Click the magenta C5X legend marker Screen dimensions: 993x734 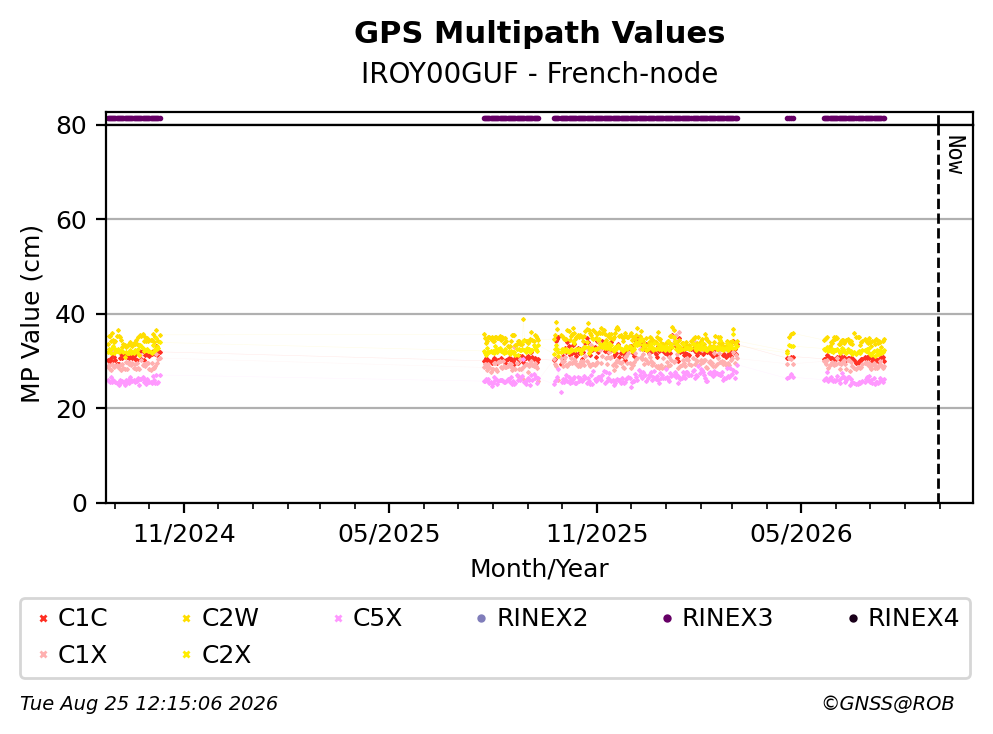(338, 618)
